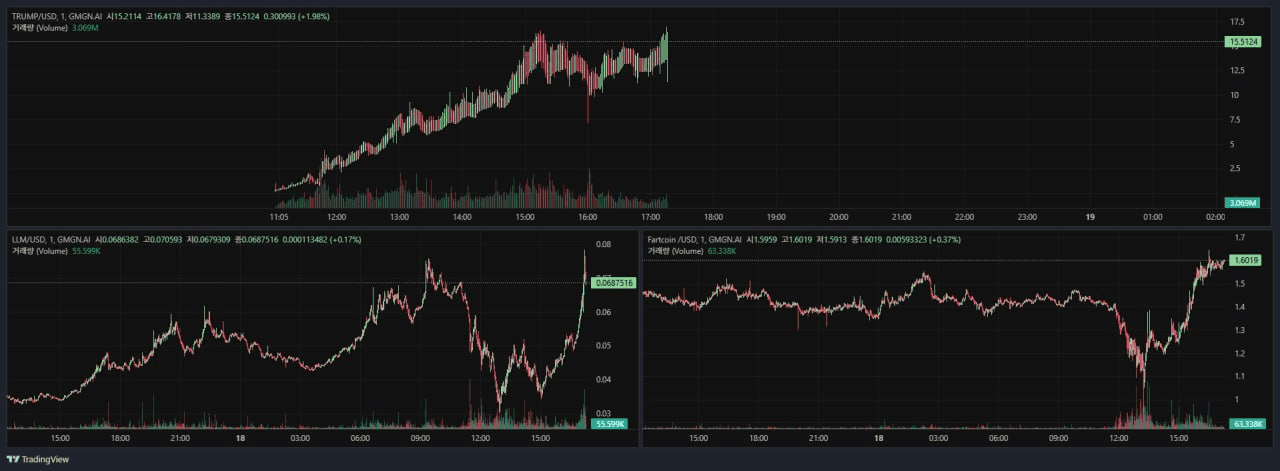
Task: Click 0.06 on the LLM price scale
Action: 603,312
